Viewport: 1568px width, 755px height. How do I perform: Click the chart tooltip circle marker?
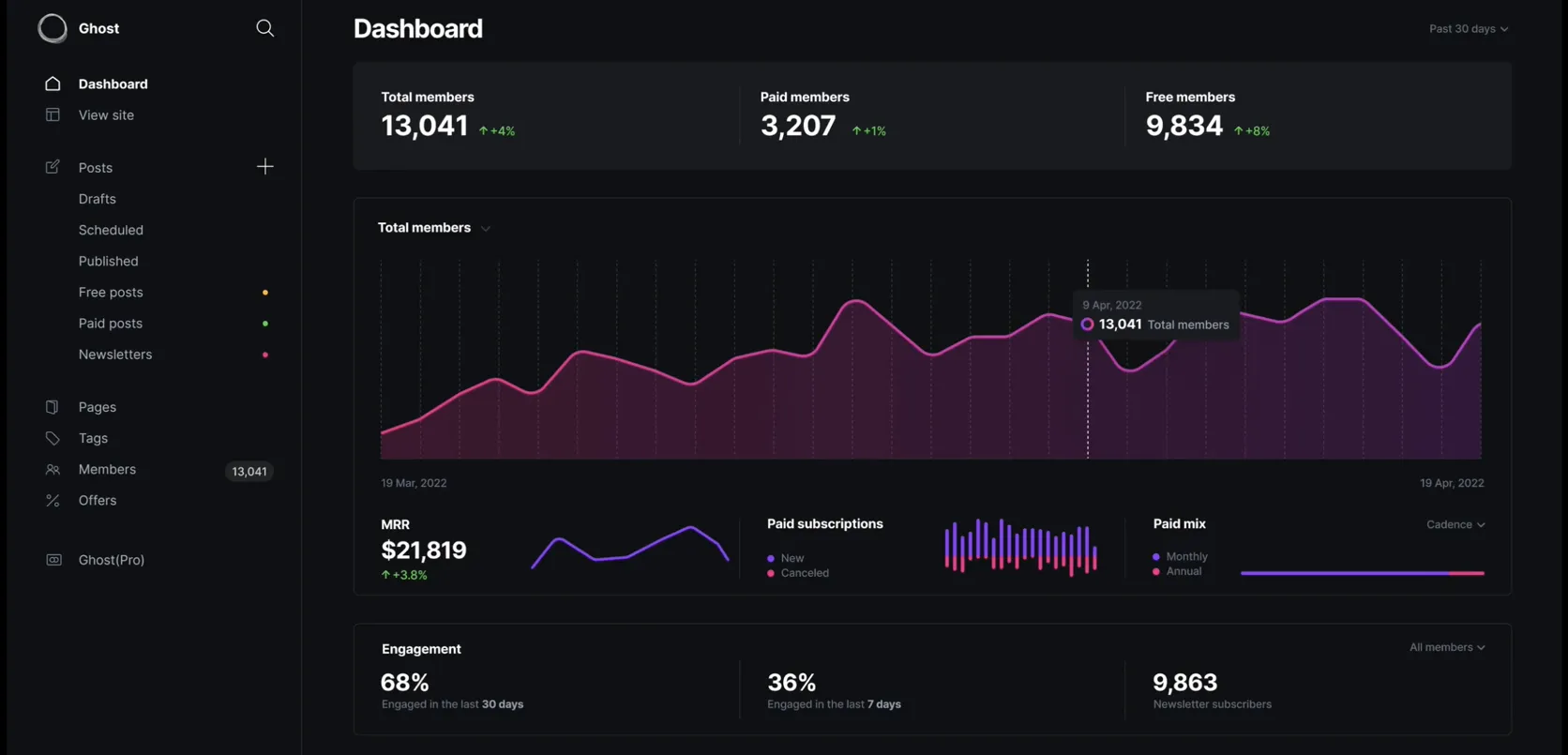[x=1087, y=325]
